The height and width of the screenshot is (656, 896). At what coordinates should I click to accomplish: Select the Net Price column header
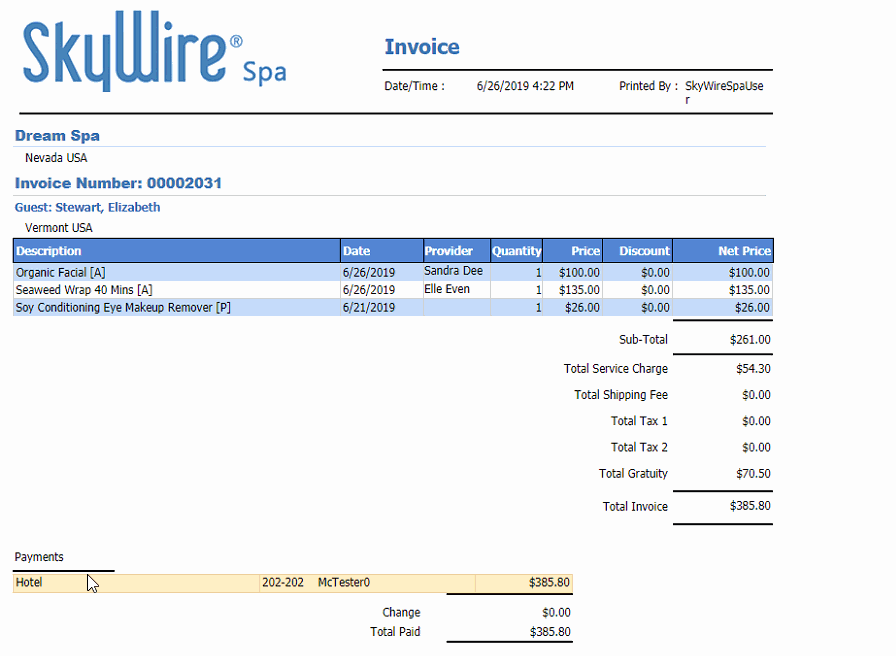pyautogui.click(x=744, y=251)
